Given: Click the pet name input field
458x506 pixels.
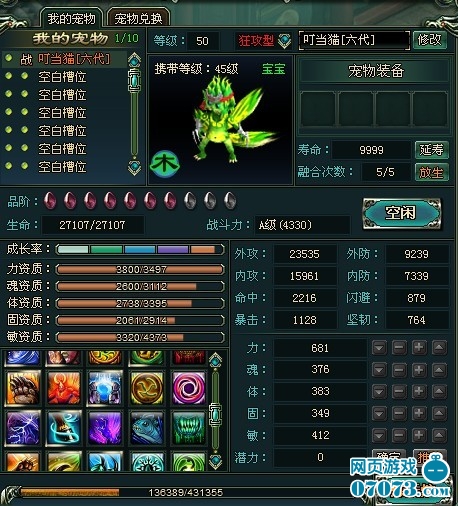Looking at the screenshot, I should pos(354,40).
